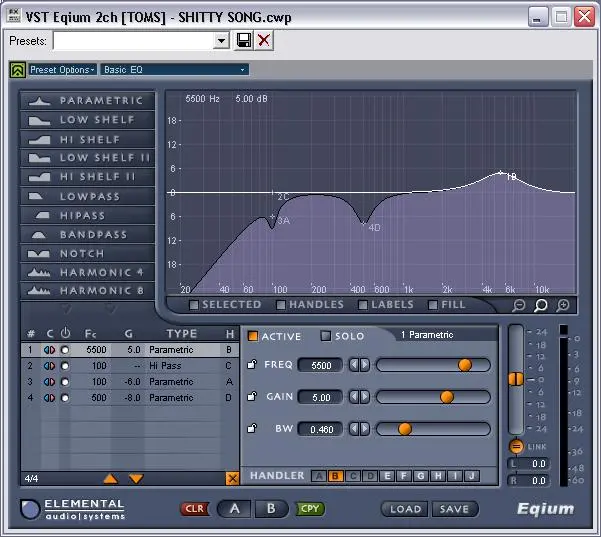Toggle the ACTIVE checkbox

253,336
